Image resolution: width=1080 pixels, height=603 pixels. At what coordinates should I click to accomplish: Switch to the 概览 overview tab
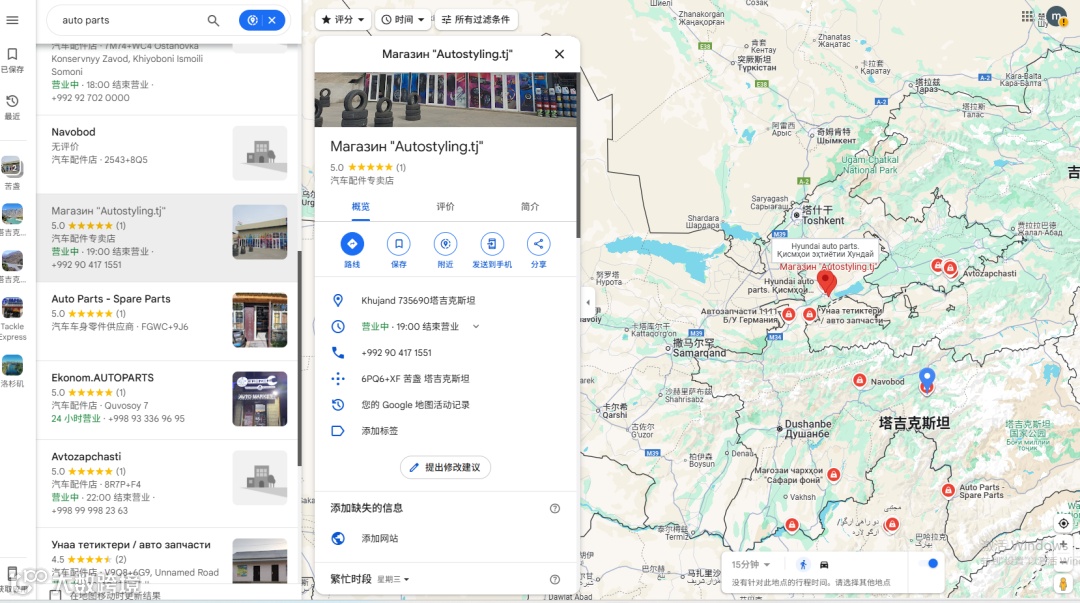(x=360, y=207)
